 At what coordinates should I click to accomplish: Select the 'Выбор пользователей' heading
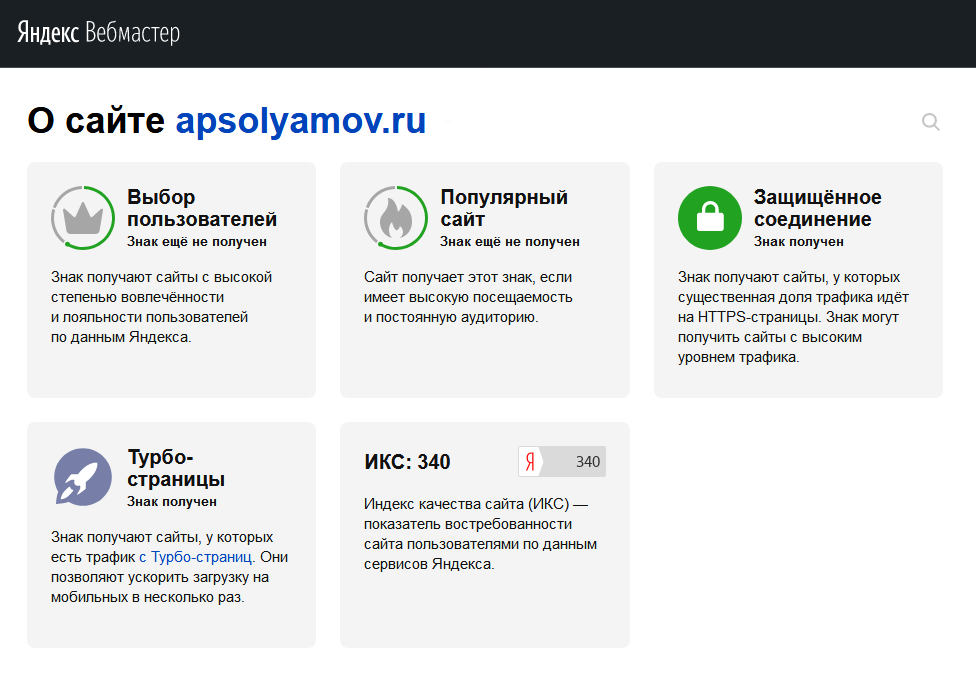coord(202,208)
